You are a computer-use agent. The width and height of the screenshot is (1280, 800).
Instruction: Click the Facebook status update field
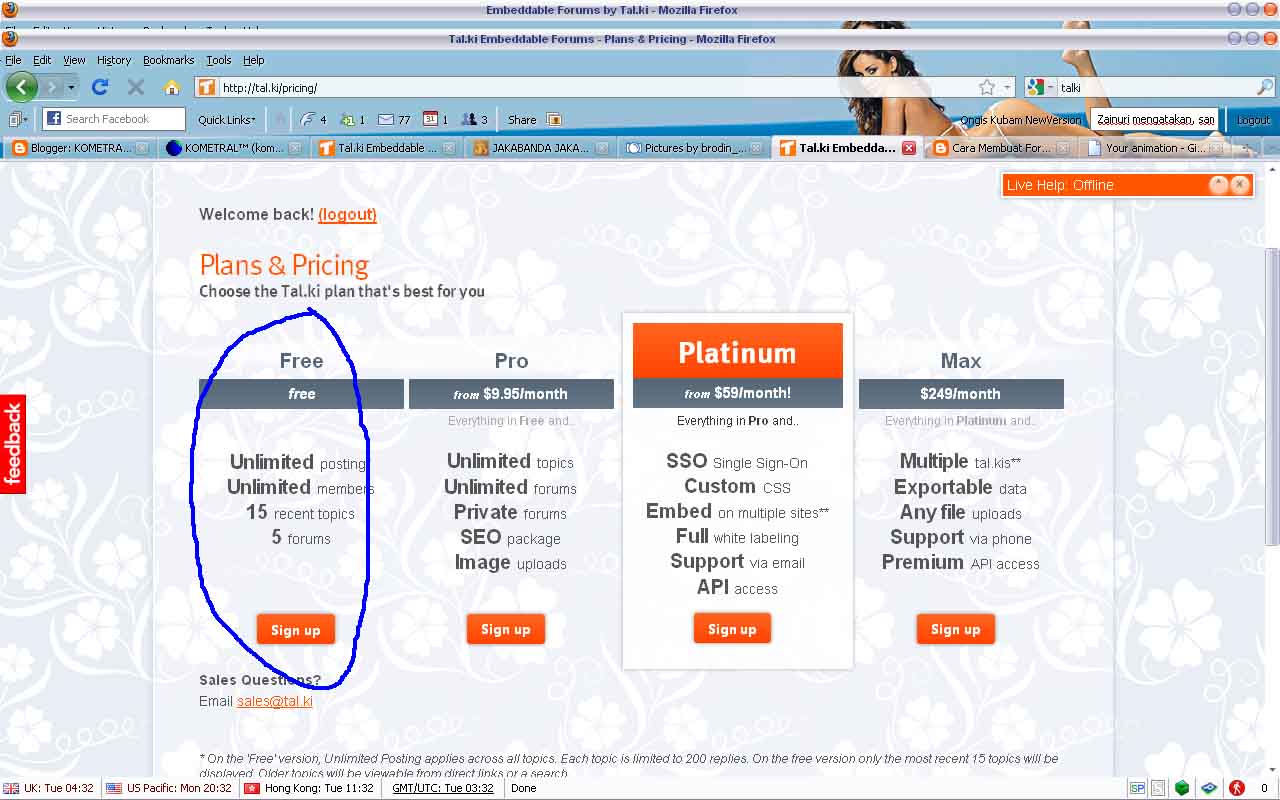(1154, 119)
